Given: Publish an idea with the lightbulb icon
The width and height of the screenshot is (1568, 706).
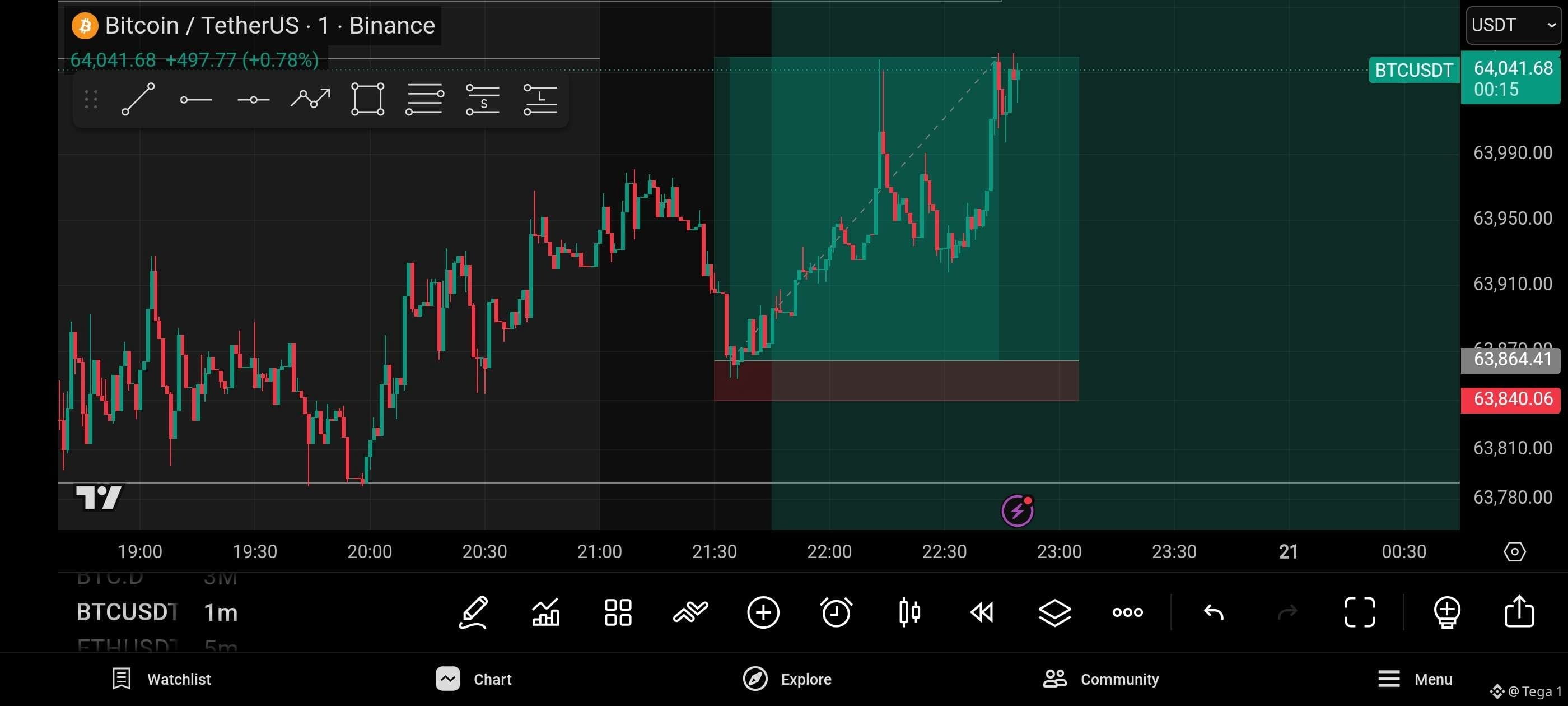Looking at the screenshot, I should point(1447,612).
